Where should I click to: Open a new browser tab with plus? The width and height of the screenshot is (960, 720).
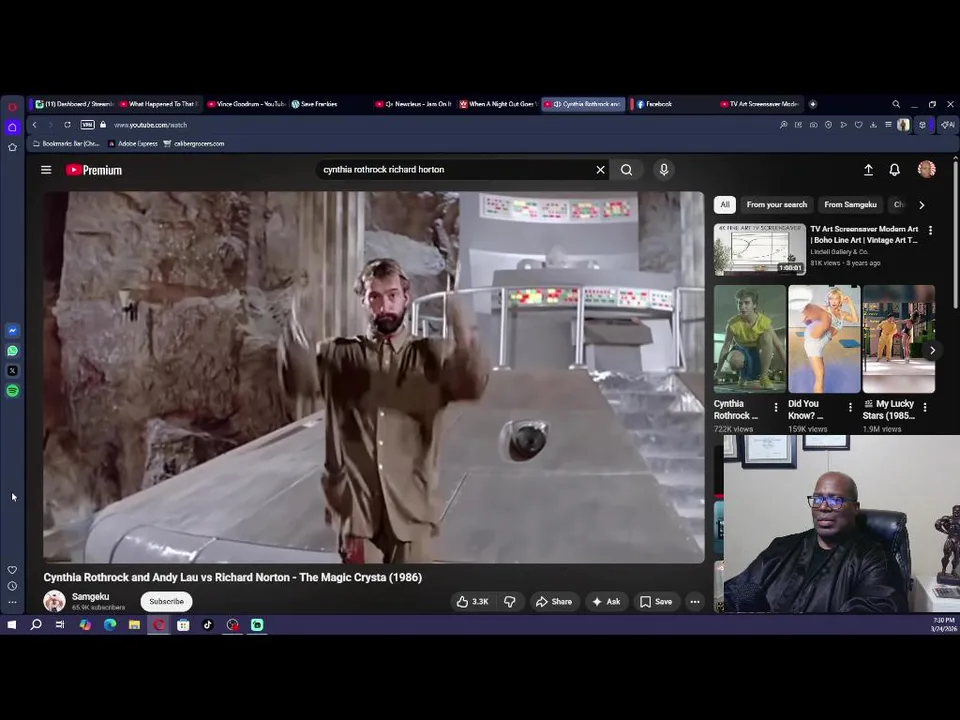[813, 104]
